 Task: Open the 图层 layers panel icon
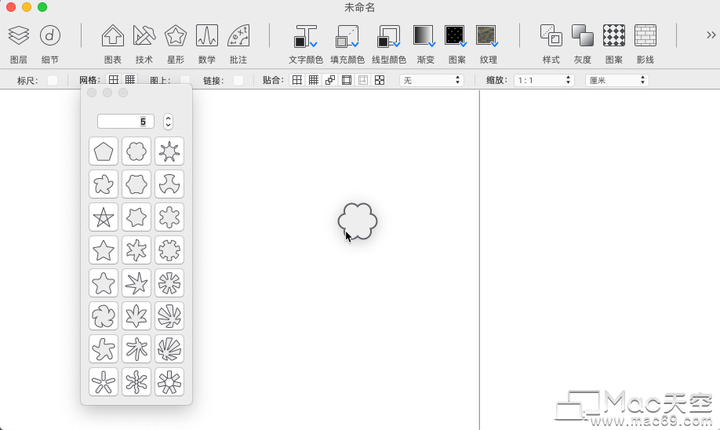(x=19, y=35)
